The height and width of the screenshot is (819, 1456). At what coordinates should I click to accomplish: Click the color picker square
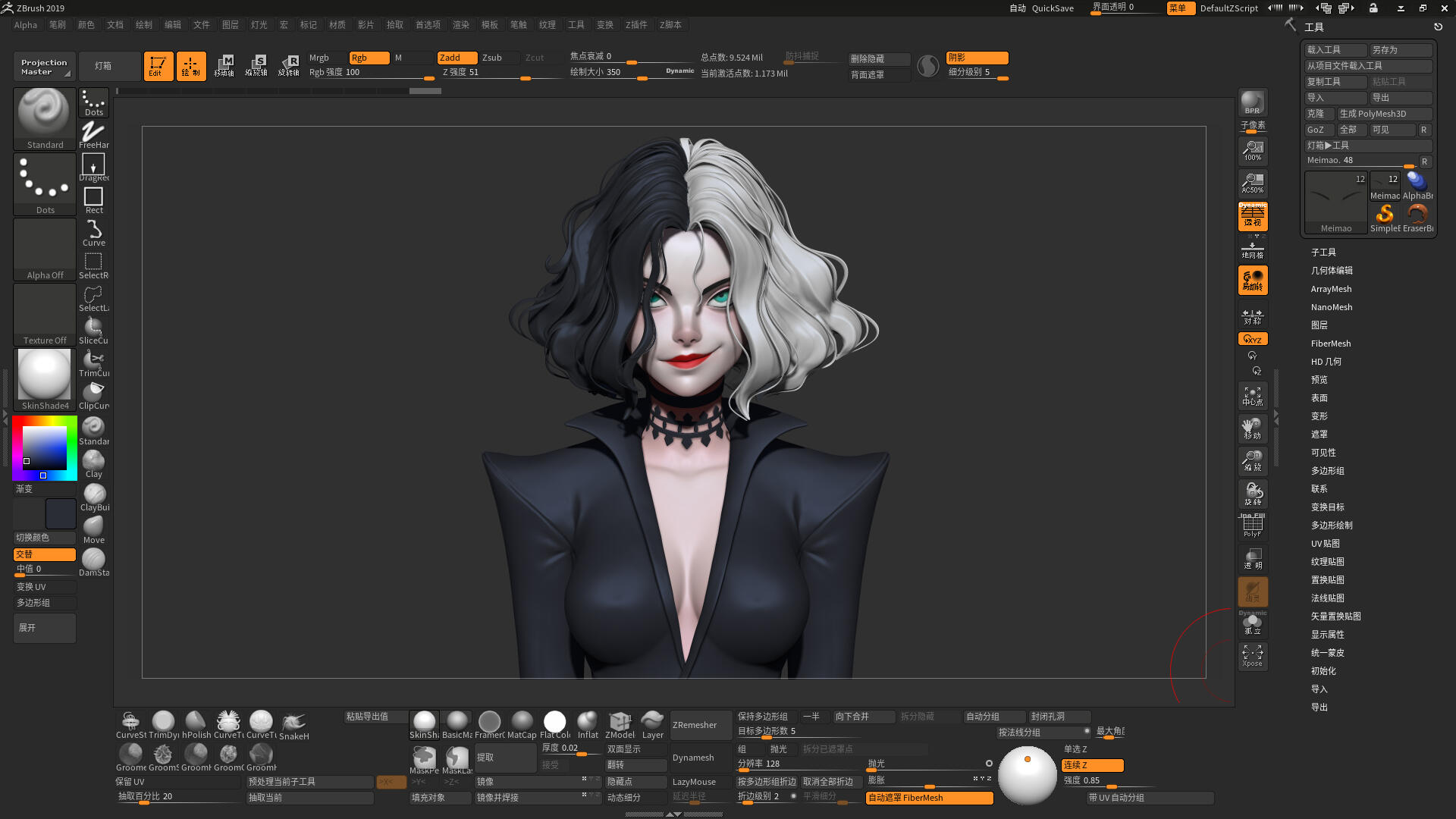(x=44, y=447)
